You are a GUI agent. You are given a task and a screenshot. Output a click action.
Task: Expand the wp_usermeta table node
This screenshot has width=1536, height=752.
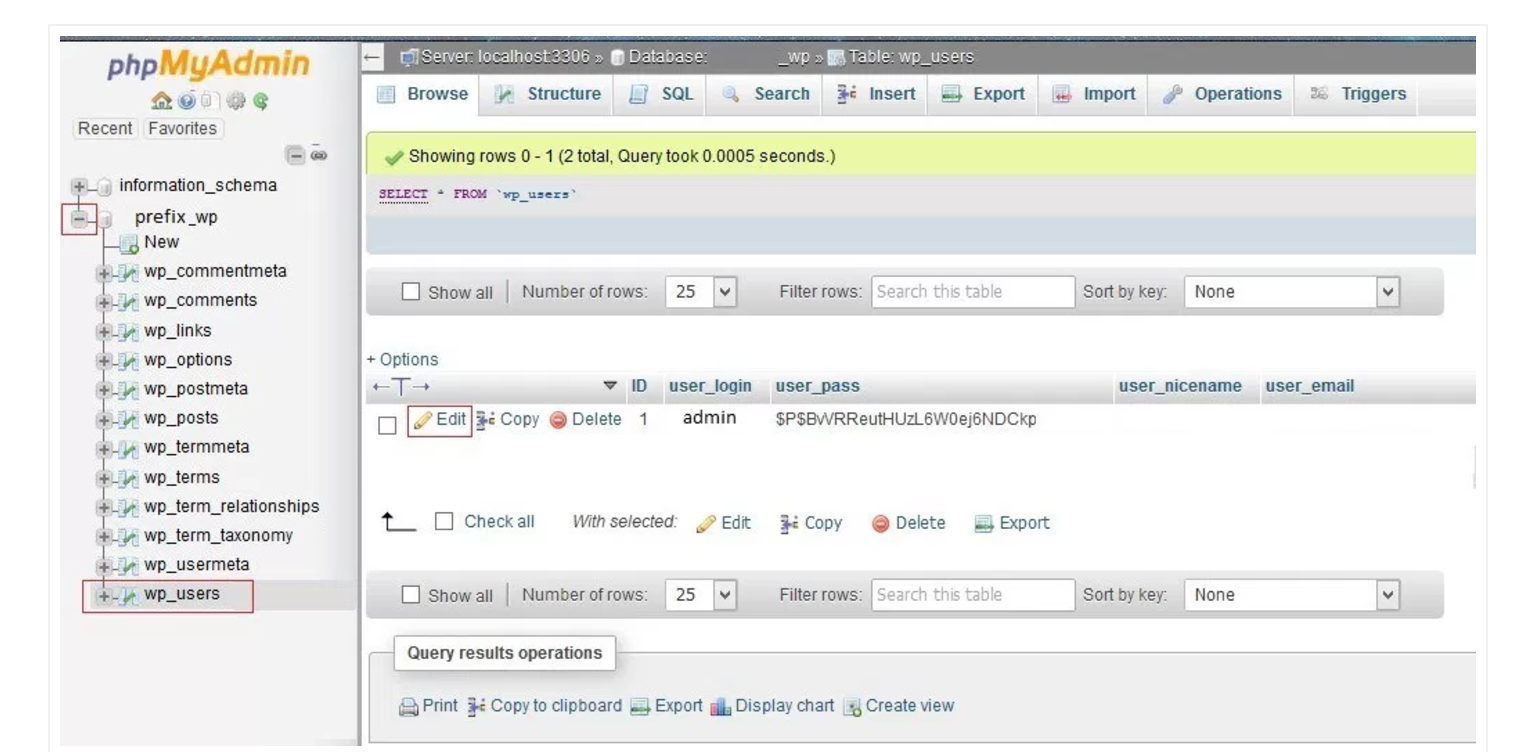click(103, 565)
